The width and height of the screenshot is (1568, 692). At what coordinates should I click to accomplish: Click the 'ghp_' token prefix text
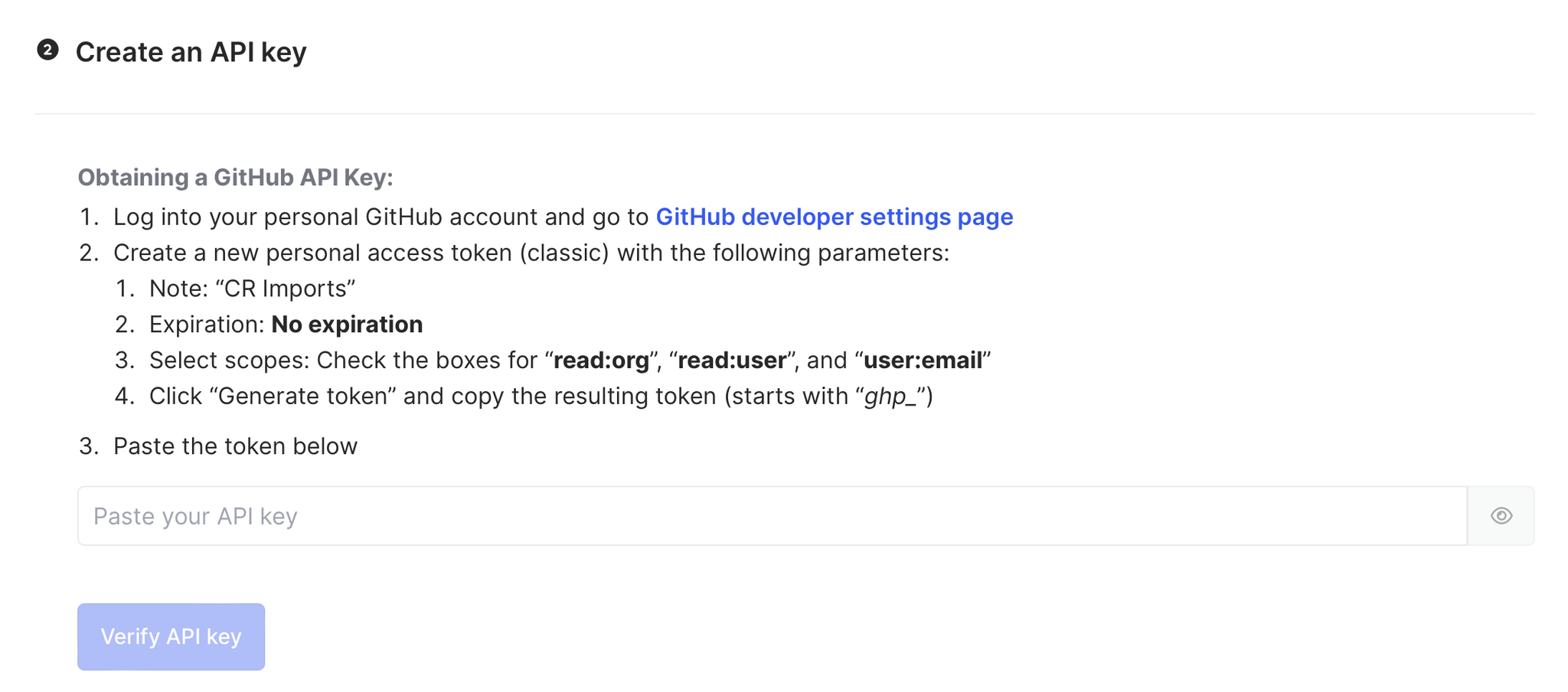[890, 397]
